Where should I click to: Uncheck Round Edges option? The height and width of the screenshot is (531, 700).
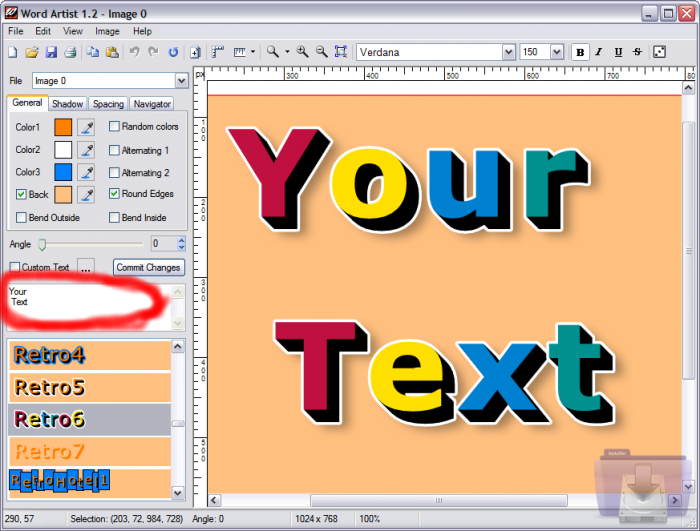114,193
